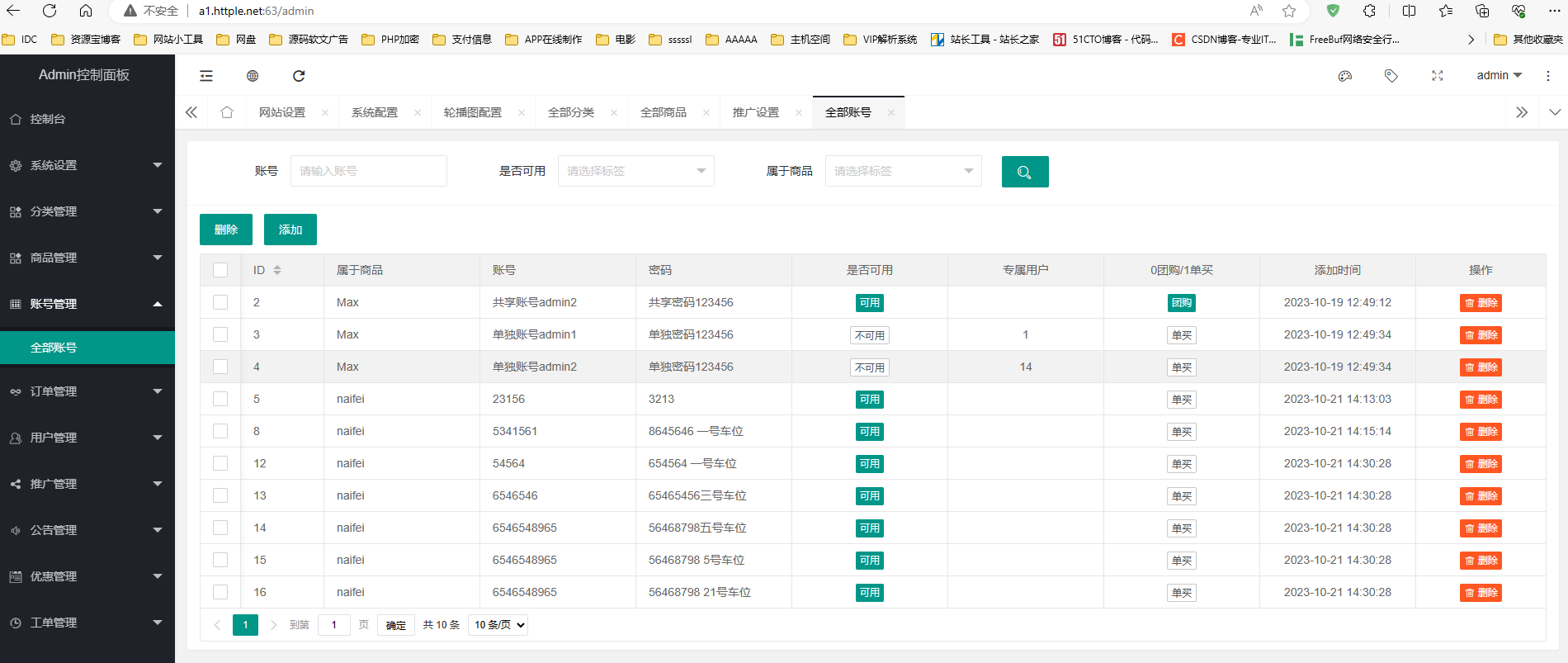1568x663 pixels.
Task: Open tab list chevron at far right
Action: 1555,112
